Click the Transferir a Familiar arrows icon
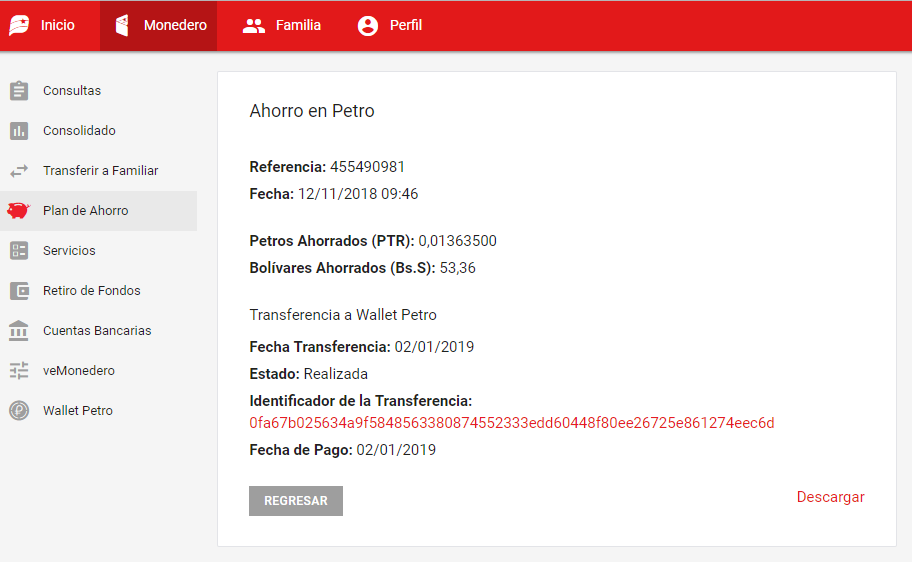This screenshot has height=562, width=912. tap(19, 171)
